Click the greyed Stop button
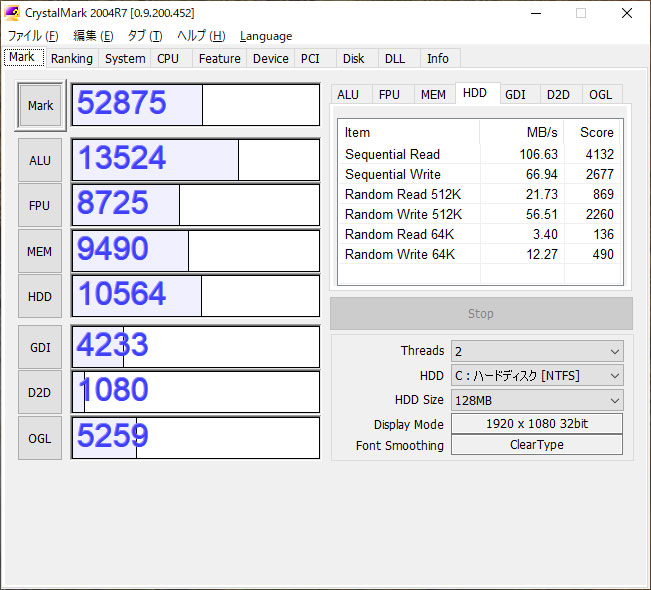 (481, 313)
